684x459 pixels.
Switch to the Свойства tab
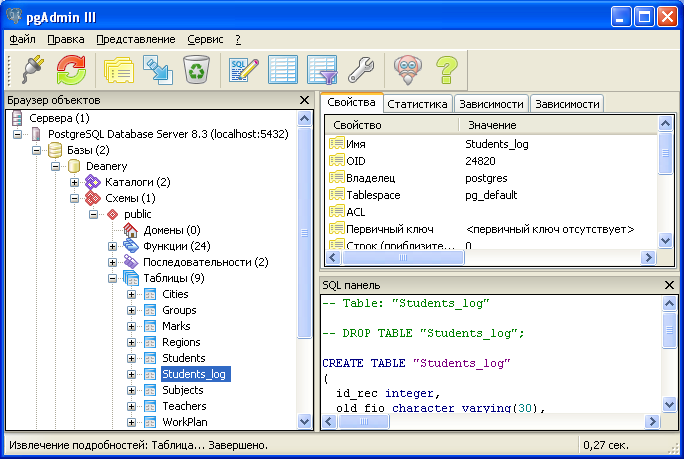point(351,103)
